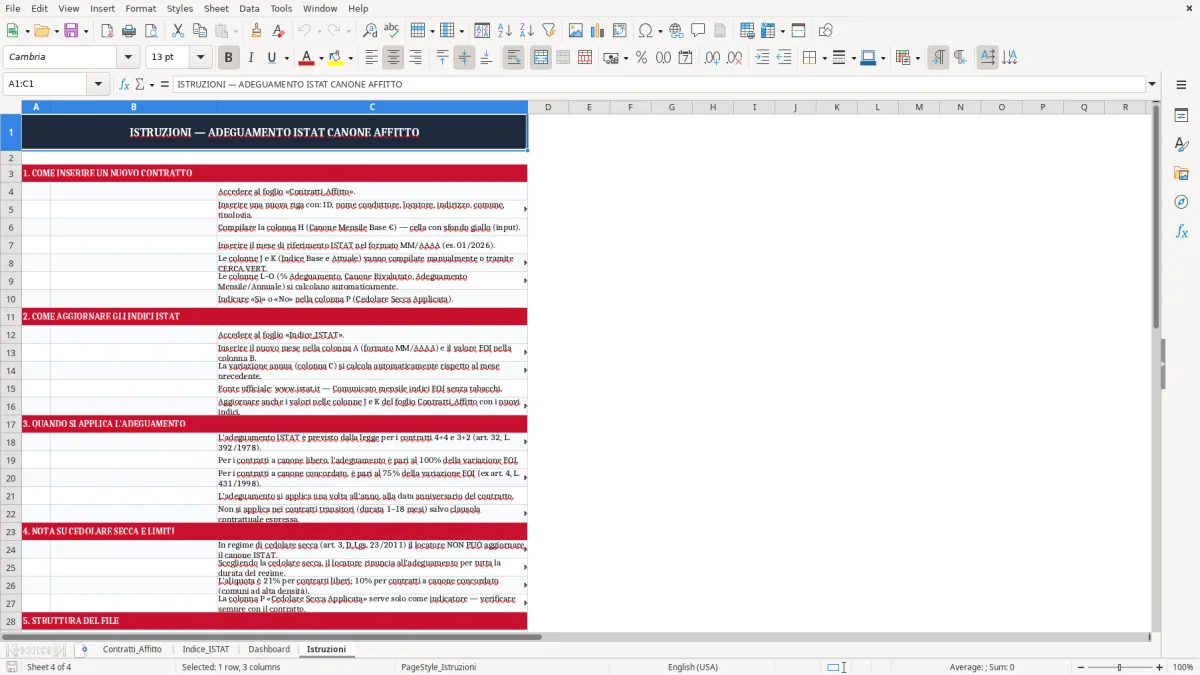Viewport: 1200px width, 675px height.
Task: Select the Clone Formatting paintbrush
Action: coord(256,31)
